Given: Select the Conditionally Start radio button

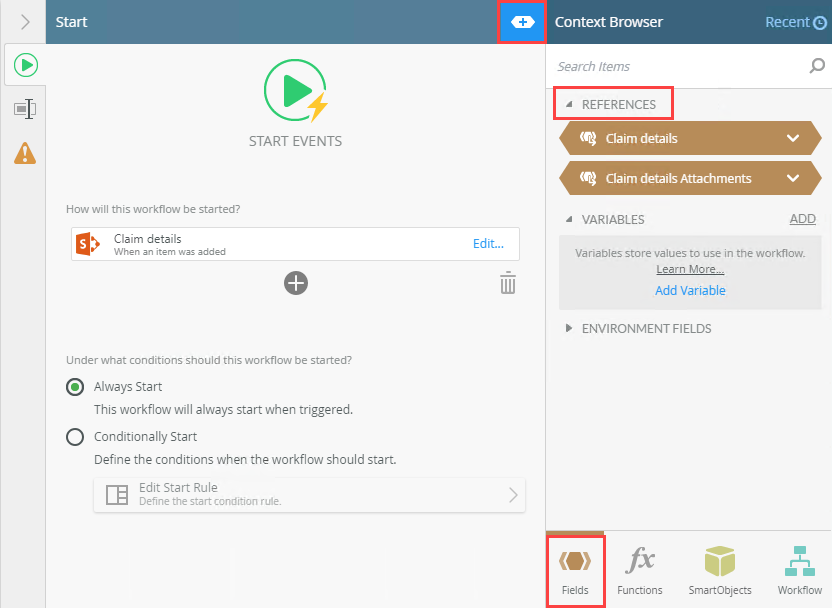Looking at the screenshot, I should tap(75, 437).
